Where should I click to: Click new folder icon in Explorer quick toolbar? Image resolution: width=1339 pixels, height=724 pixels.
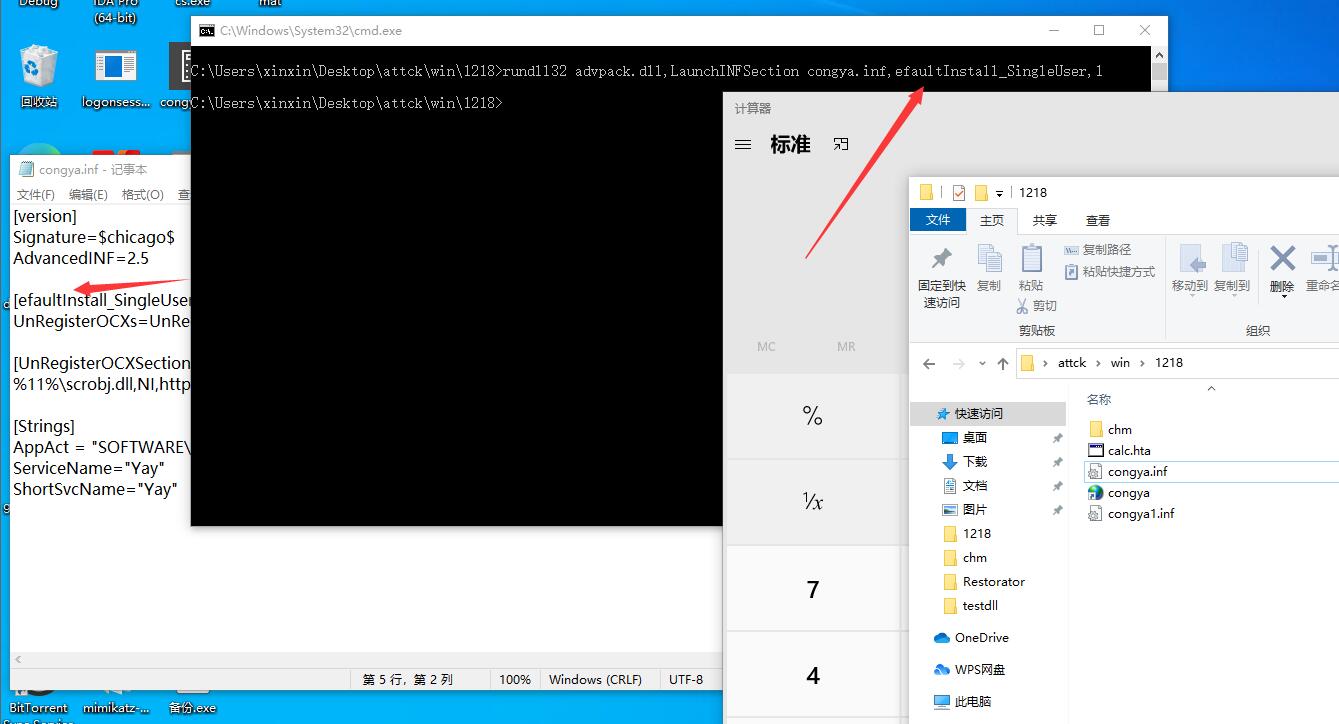[981, 192]
